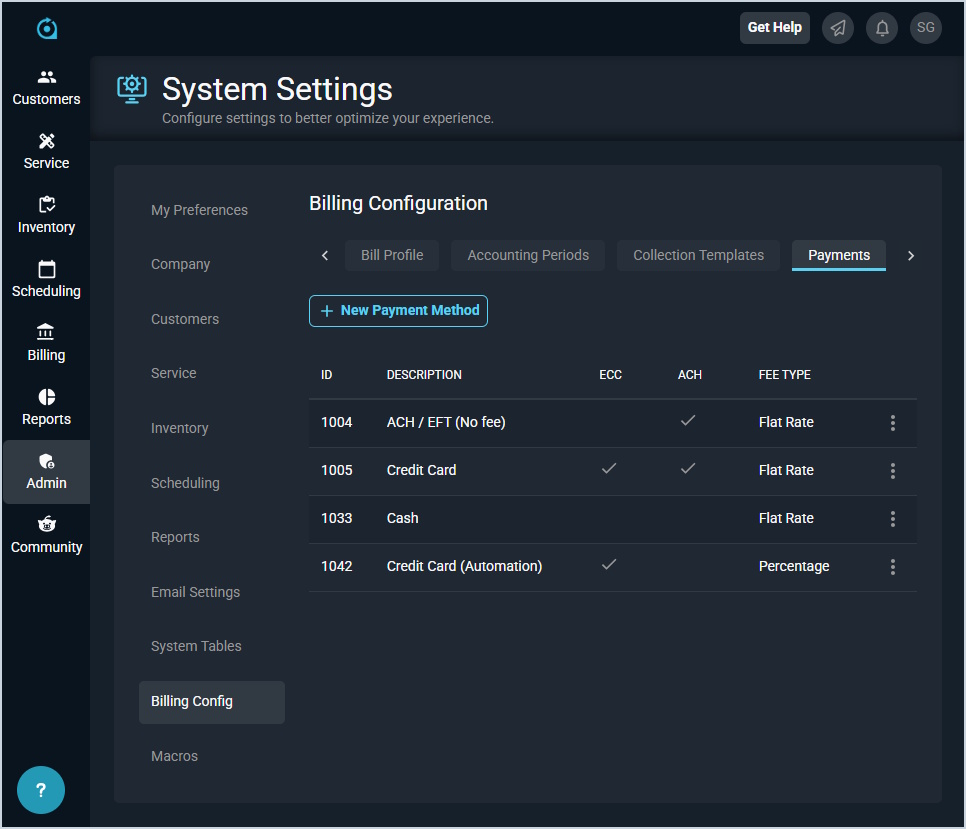Switch to the Accounting Periods tab
The image size is (966, 829).
coord(528,255)
